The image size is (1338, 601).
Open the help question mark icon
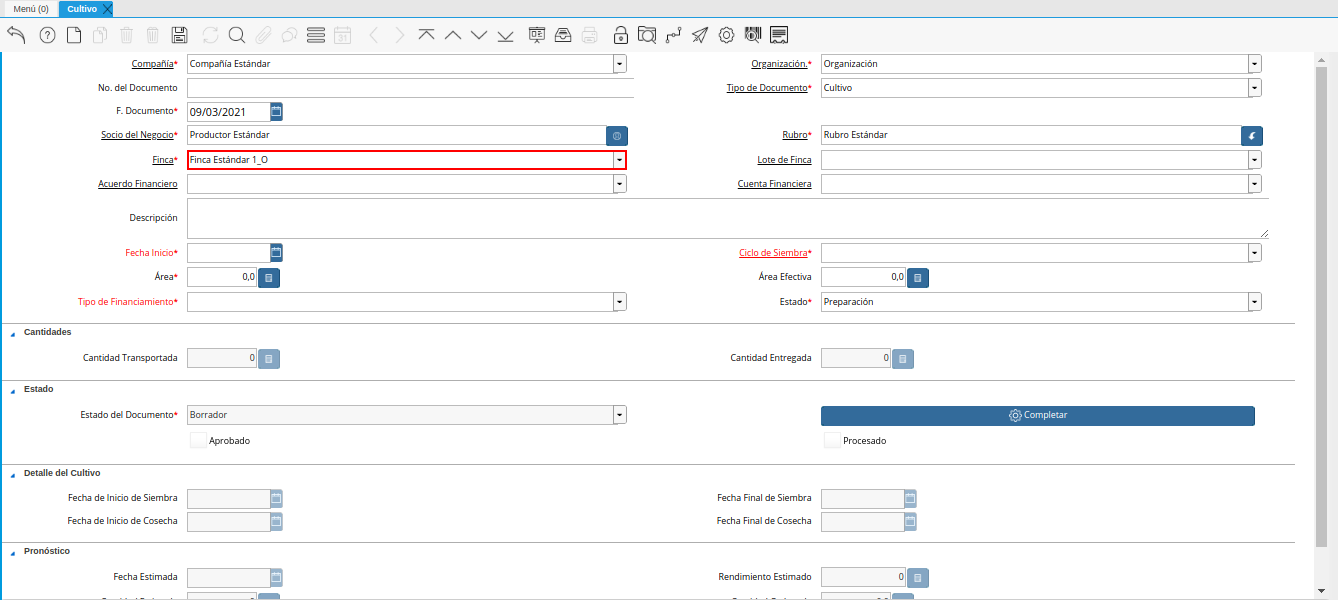47,35
